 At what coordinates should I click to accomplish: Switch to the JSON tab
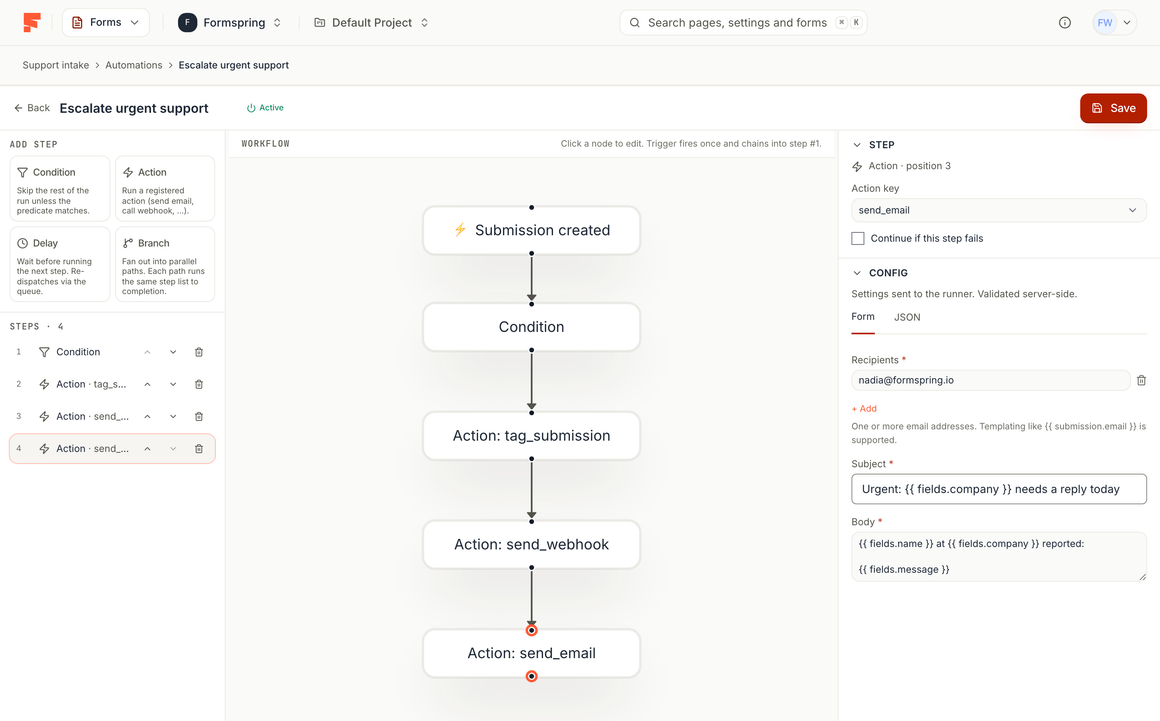(x=907, y=317)
